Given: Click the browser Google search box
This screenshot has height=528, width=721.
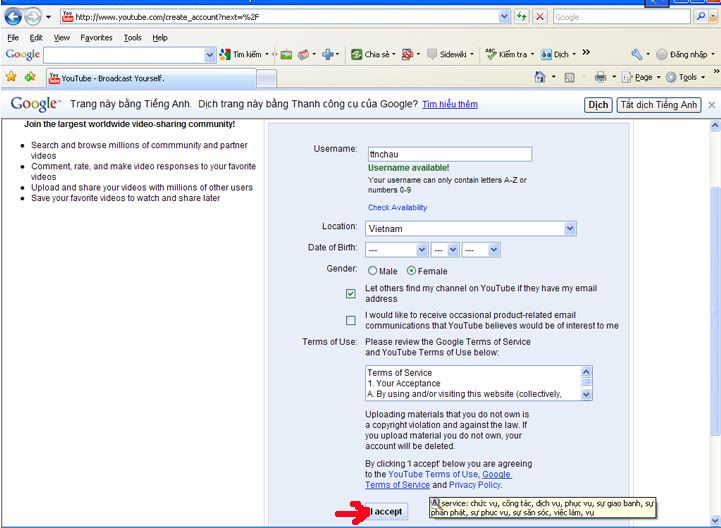Looking at the screenshot, I should 622,17.
